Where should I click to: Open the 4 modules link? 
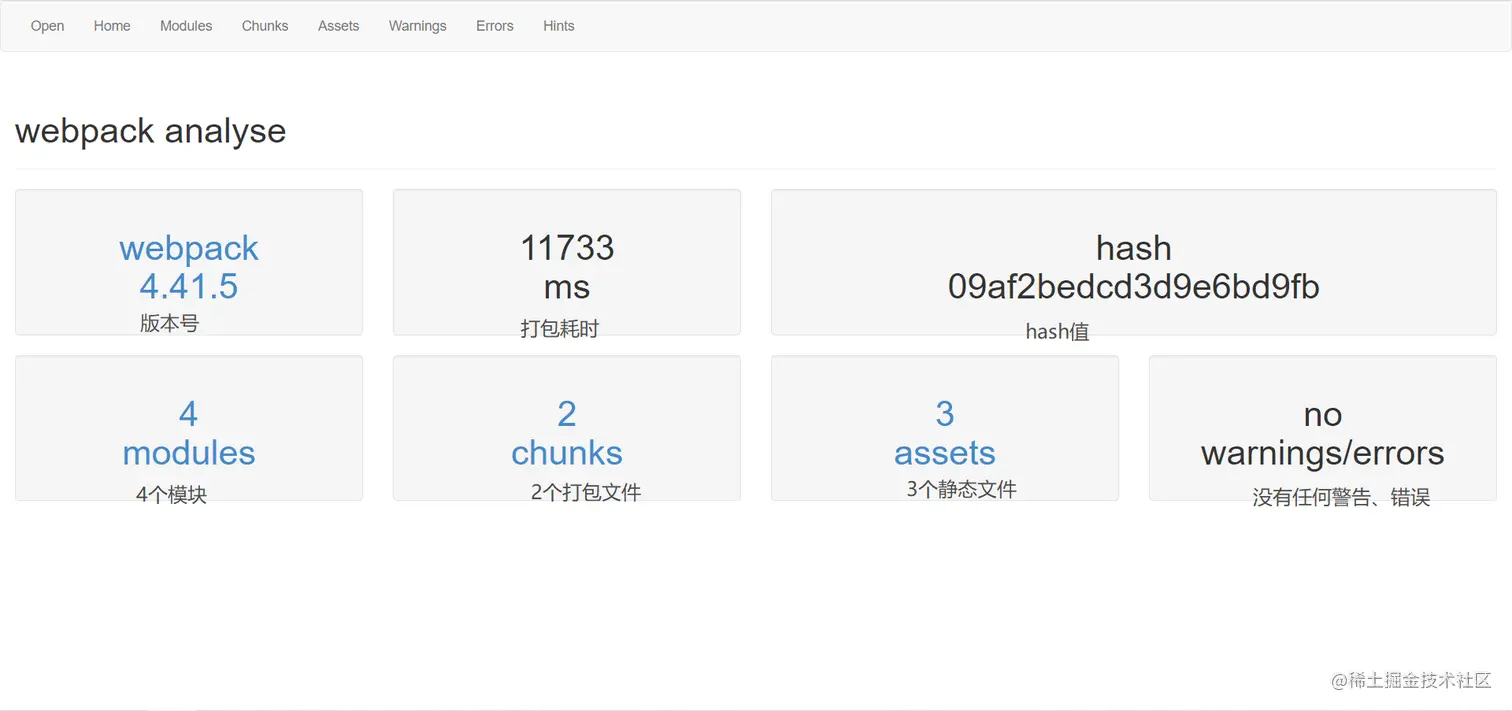pyautogui.click(x=189, y=433)
